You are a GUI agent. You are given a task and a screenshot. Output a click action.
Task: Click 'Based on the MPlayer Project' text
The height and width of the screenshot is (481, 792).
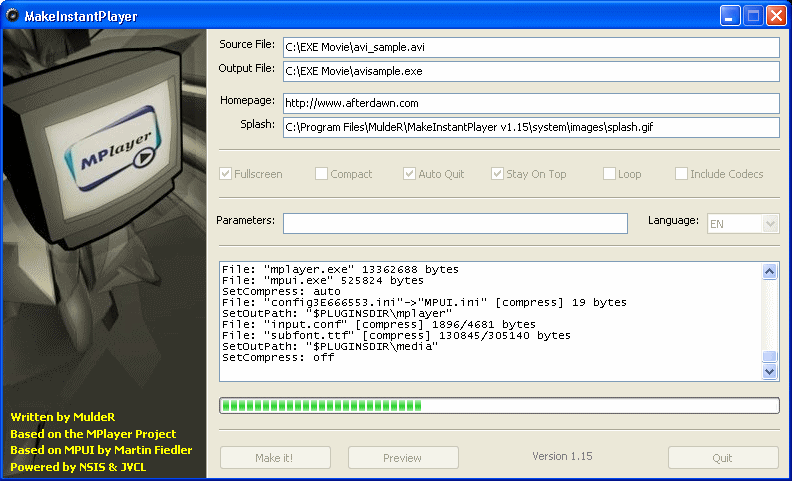point(93,434)
